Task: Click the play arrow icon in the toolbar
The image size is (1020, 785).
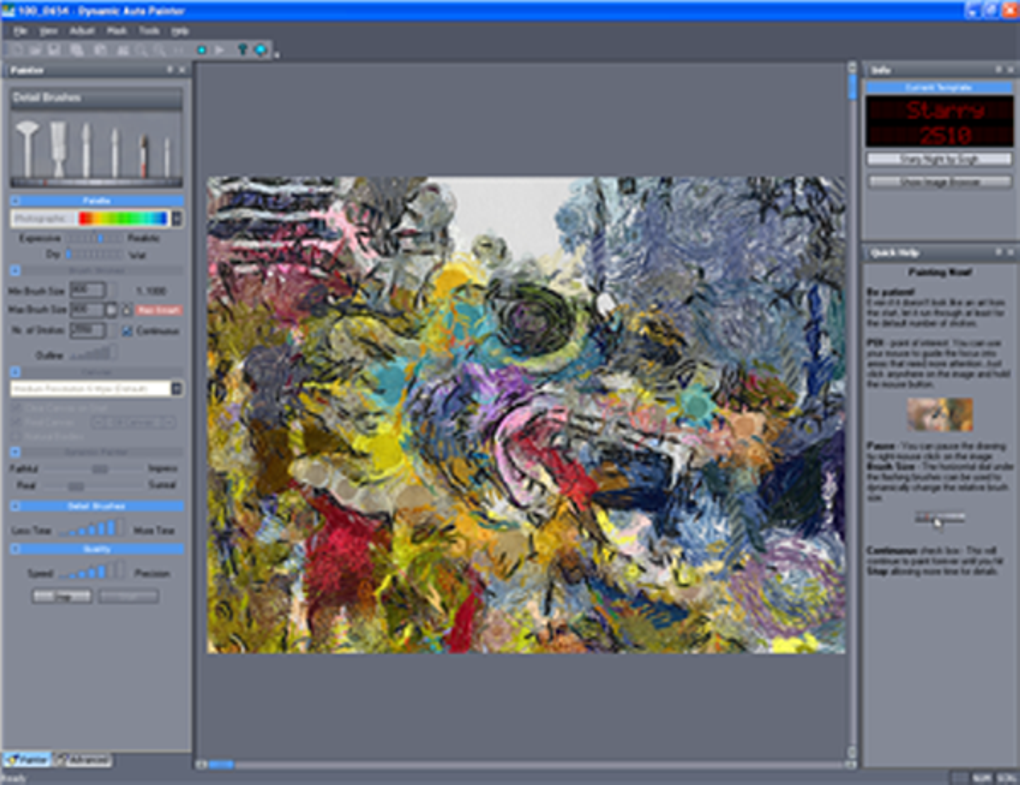Action: (x=219, y=49)
